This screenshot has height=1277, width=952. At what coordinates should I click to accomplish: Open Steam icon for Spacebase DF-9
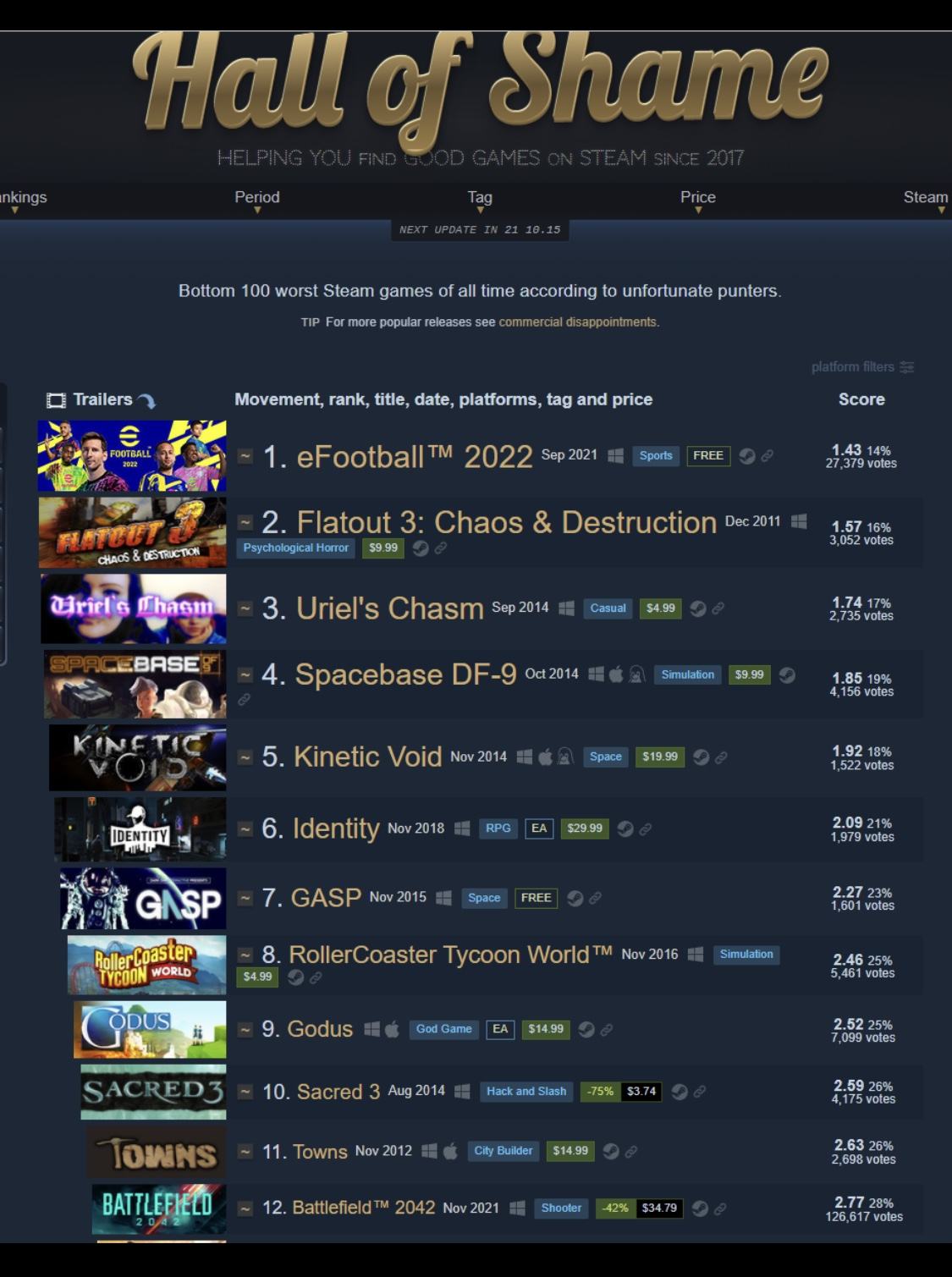(x=787, y=674)
